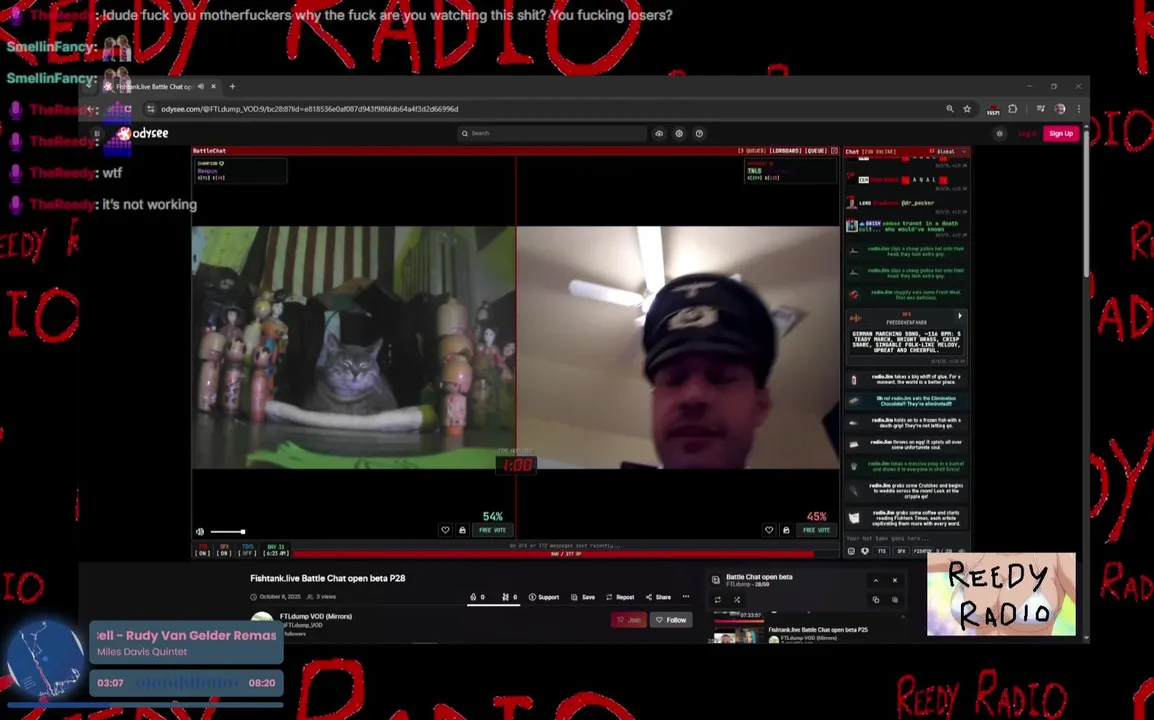Screen dimensions: 1154x720
Task: Select SFX button under chat input
Action: coord(901,551)
